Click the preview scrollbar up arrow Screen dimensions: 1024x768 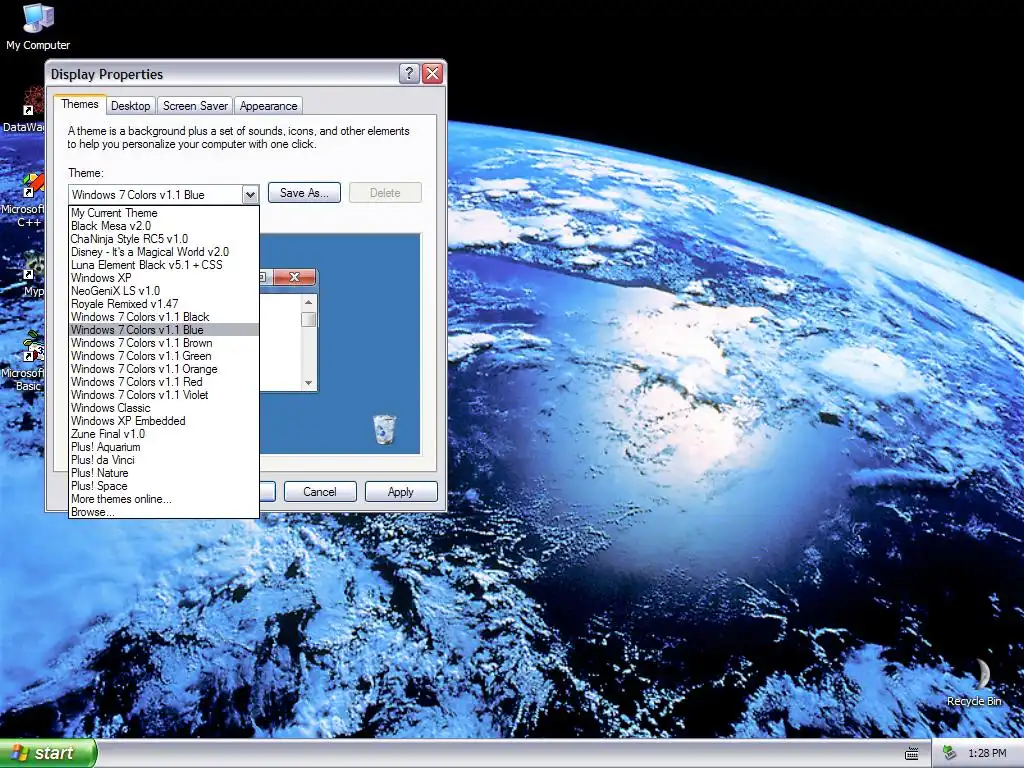309,302
